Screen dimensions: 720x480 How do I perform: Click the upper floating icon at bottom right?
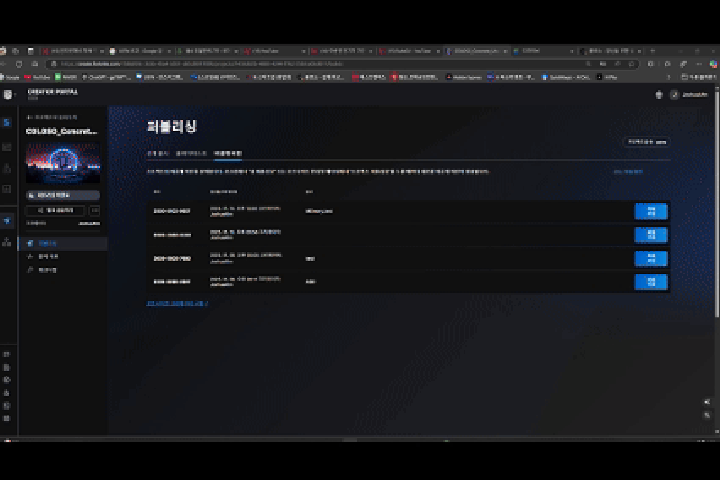click(x=707, y=402)
